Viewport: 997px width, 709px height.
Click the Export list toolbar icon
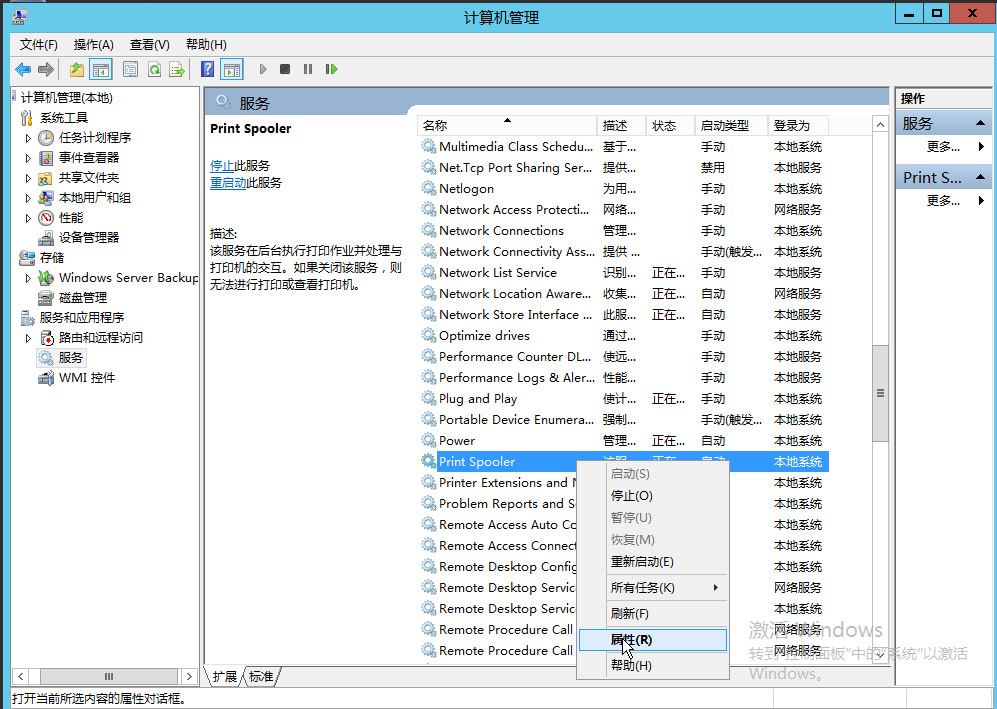(x=177, y=69)
